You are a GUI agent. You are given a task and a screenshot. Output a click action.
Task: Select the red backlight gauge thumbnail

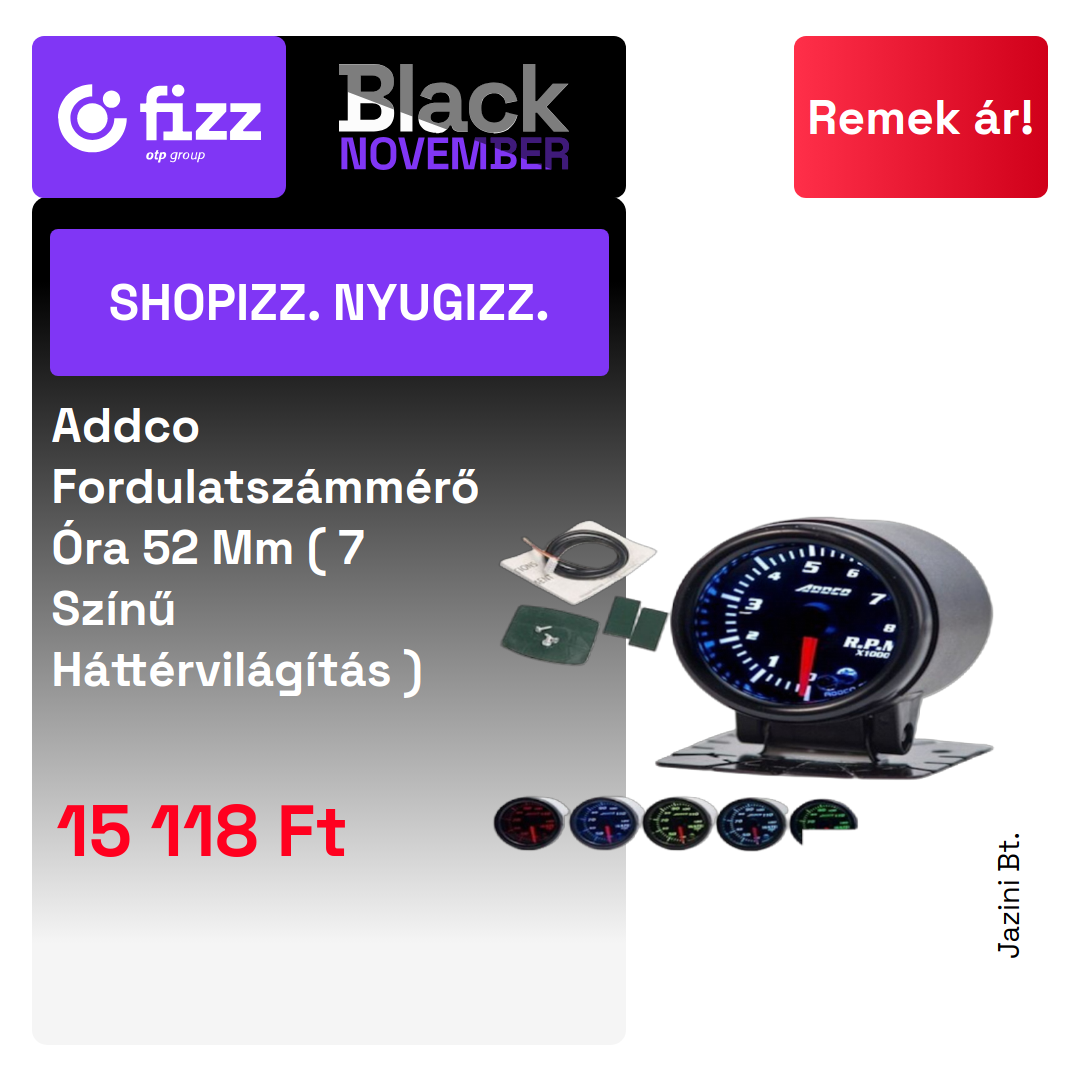pyautogui.click(x=529, y=822)
